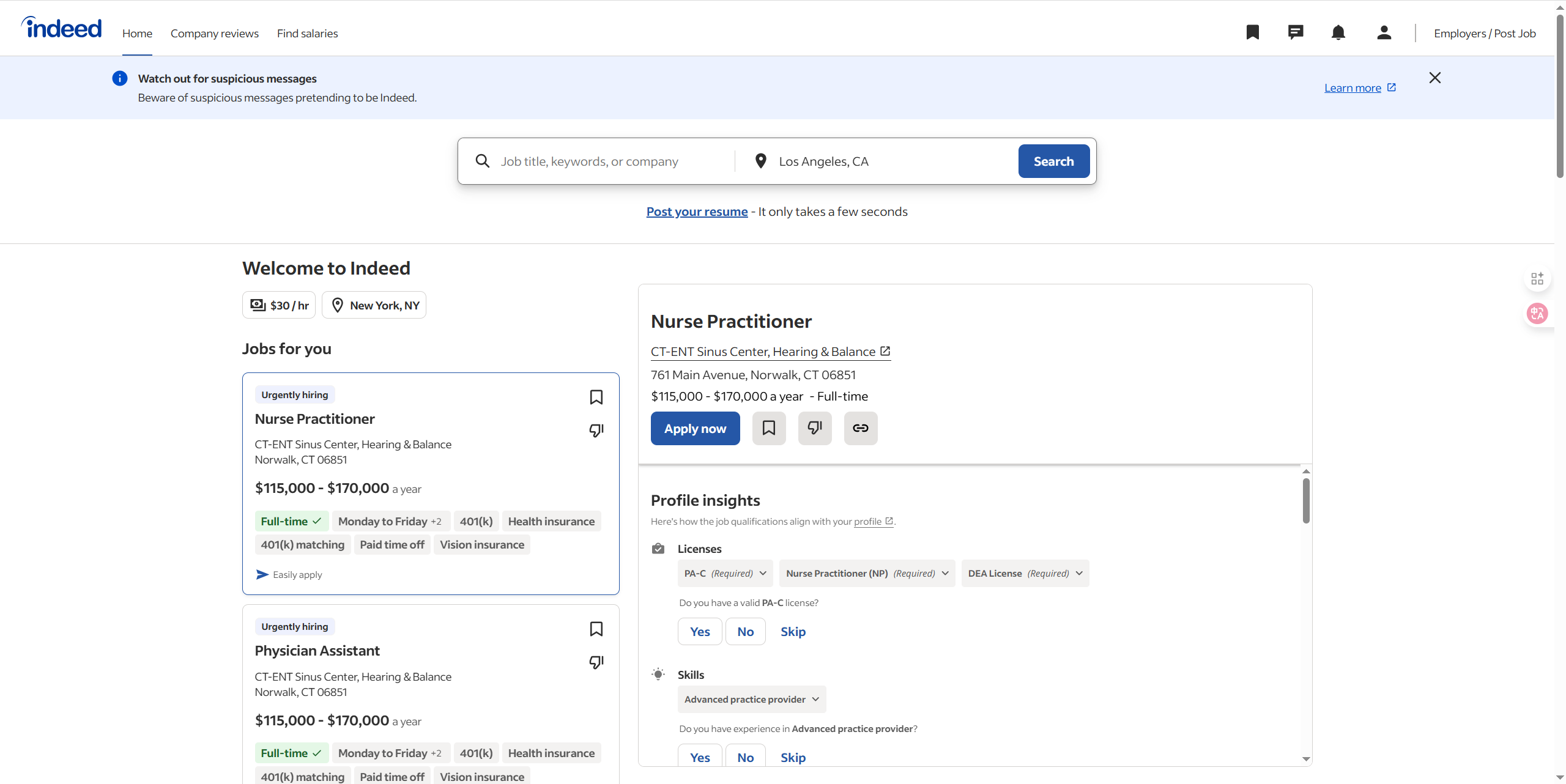Image resolution: width=1566 pixels, height=784 pixels.
Task: Click thumbs-down icon beside Apply now
Action: tap(814, 428)
